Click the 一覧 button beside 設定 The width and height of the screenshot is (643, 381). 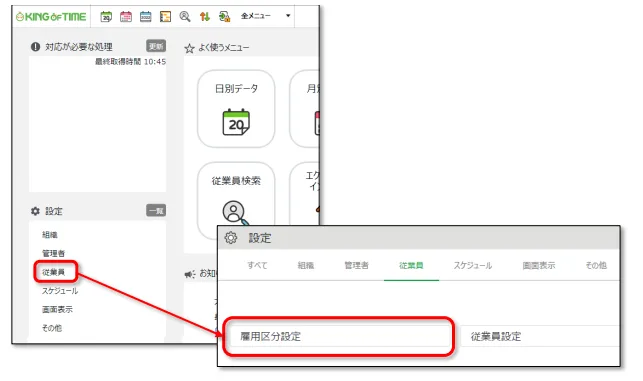156,210
